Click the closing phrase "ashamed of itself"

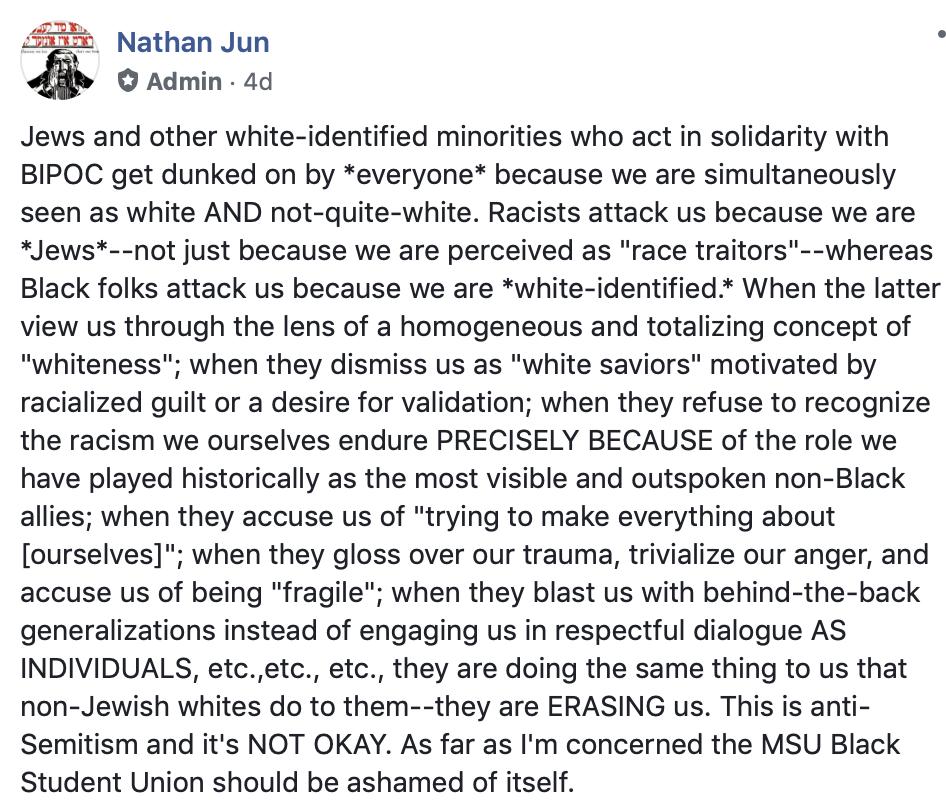[459, 782]
